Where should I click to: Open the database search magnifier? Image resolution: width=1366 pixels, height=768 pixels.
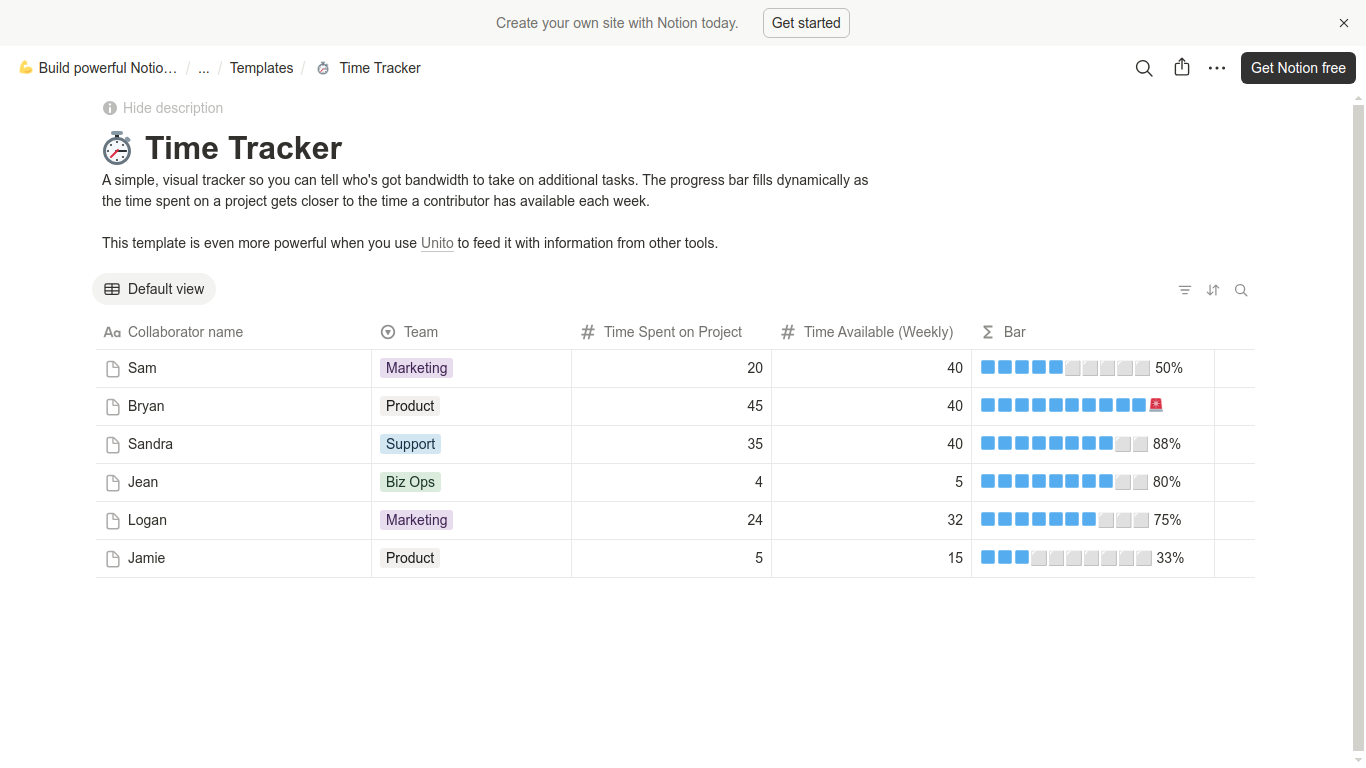click(x=1241, y=290)
